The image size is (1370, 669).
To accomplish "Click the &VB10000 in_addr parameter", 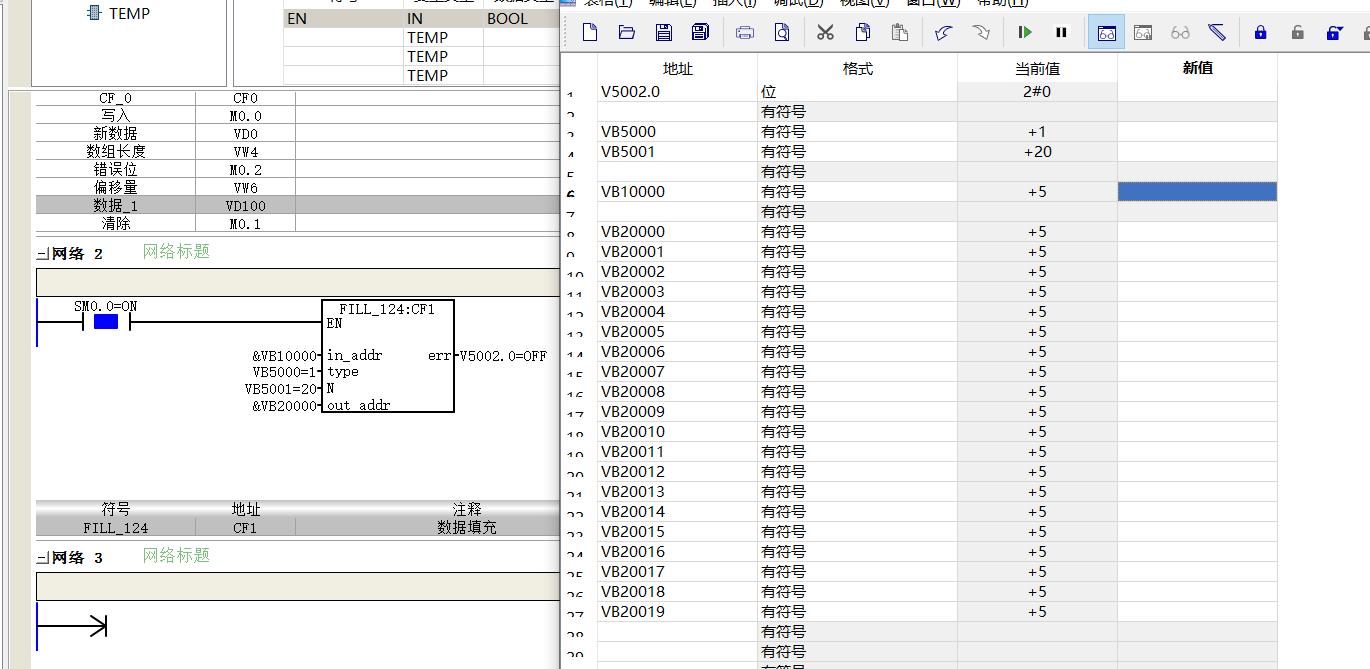I will pos(285,355).
